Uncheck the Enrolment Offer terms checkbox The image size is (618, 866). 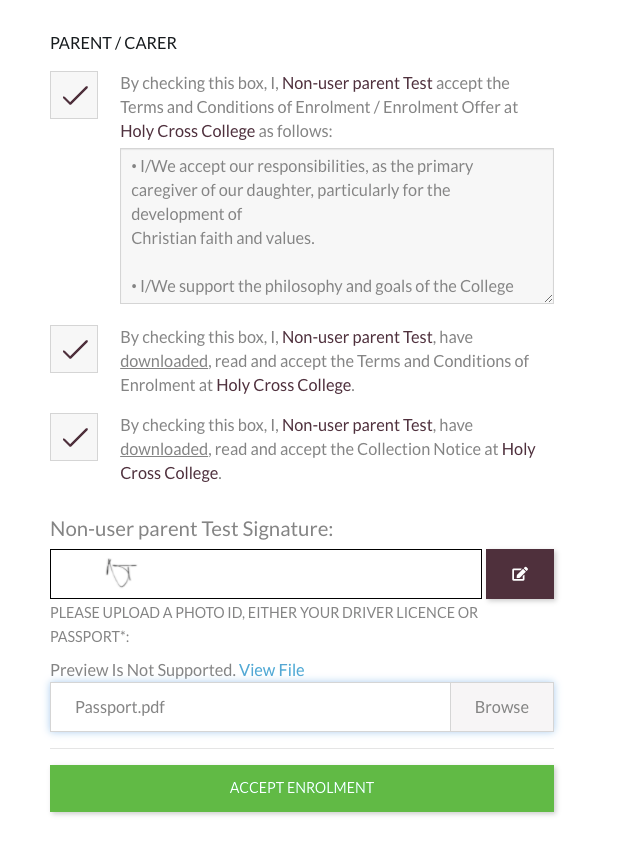(74, 96)
